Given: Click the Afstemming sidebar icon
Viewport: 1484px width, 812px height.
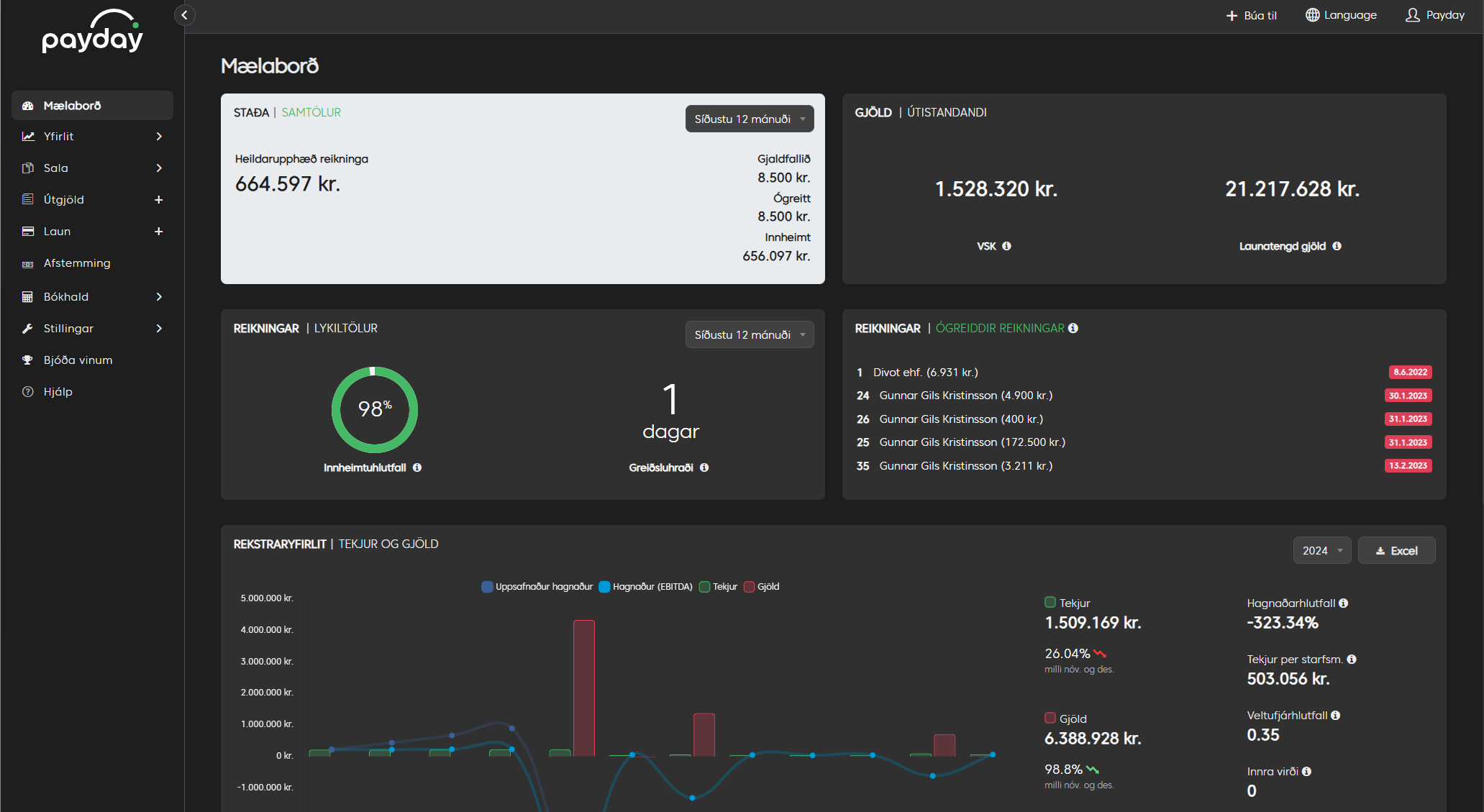Looking at the screenshot, I should (28, 264).
